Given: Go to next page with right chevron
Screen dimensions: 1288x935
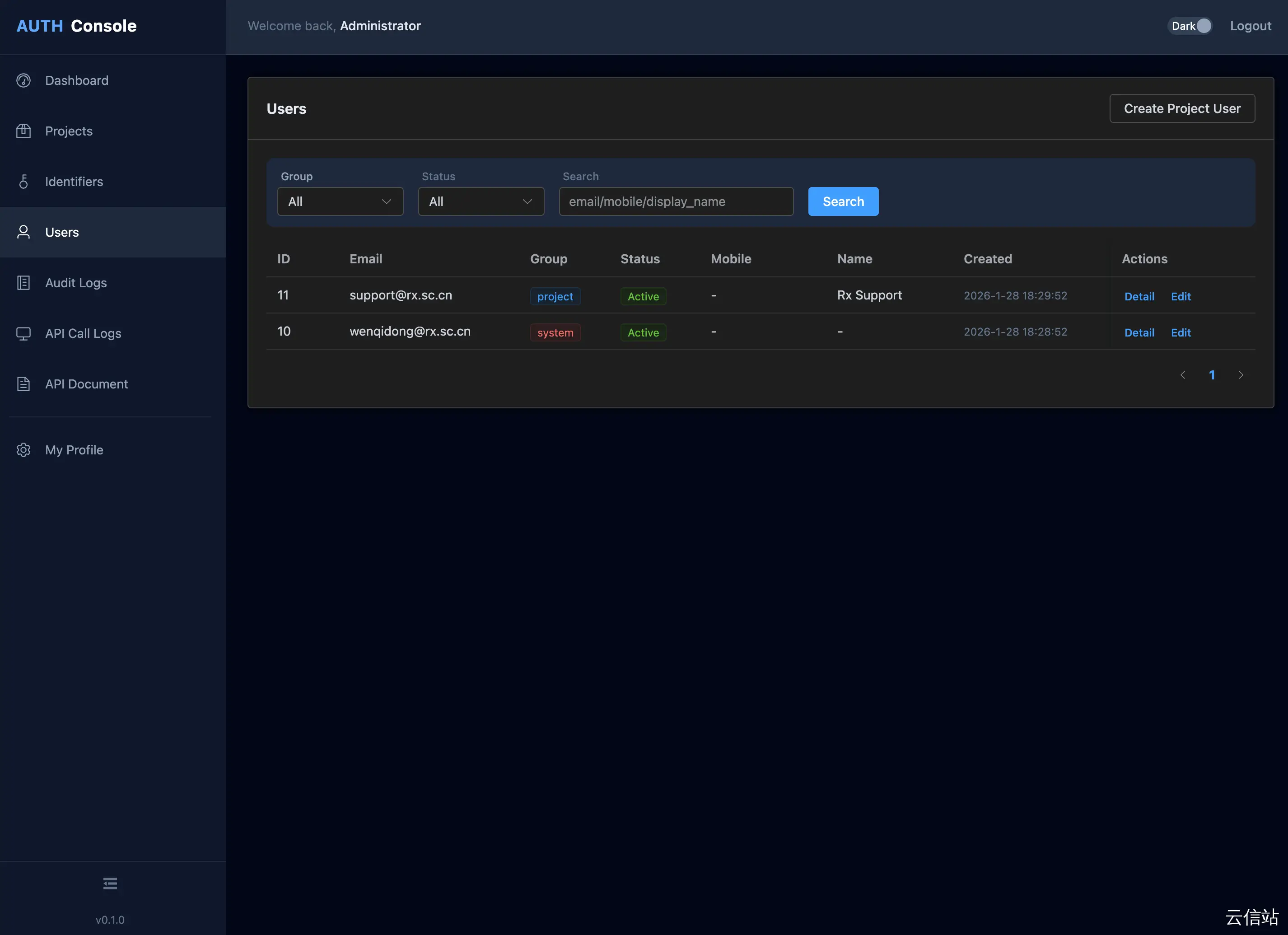Looking at the screenshot, I should pos(1241,375).
